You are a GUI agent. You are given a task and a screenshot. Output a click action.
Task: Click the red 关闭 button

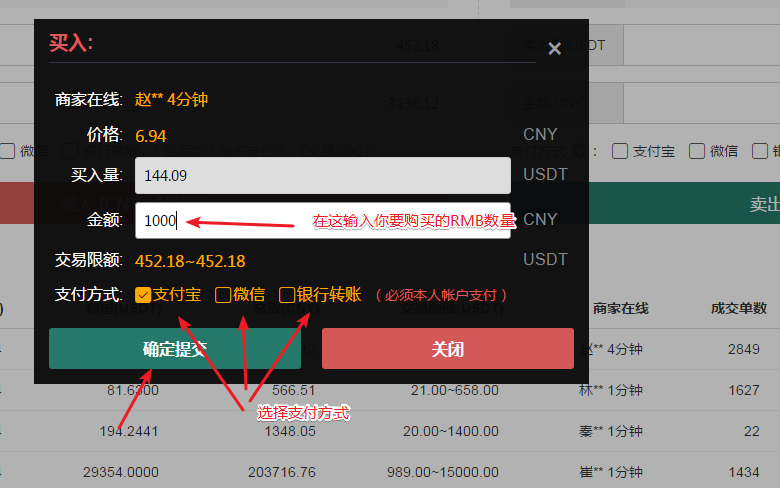448,348
